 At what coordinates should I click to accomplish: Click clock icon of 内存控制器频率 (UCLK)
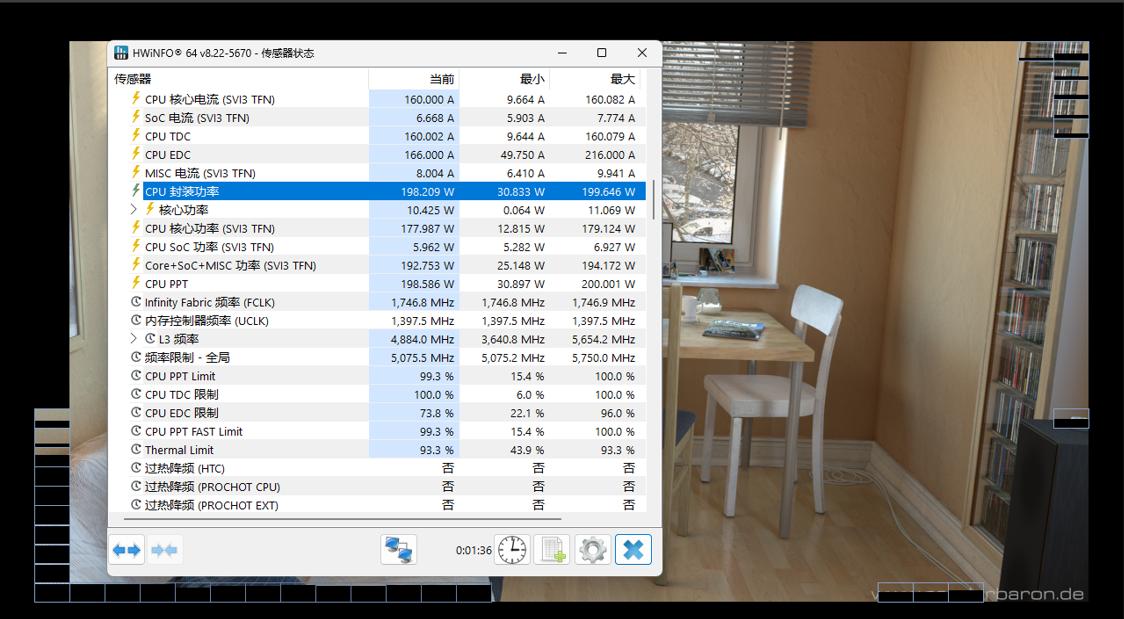(136, 320)
